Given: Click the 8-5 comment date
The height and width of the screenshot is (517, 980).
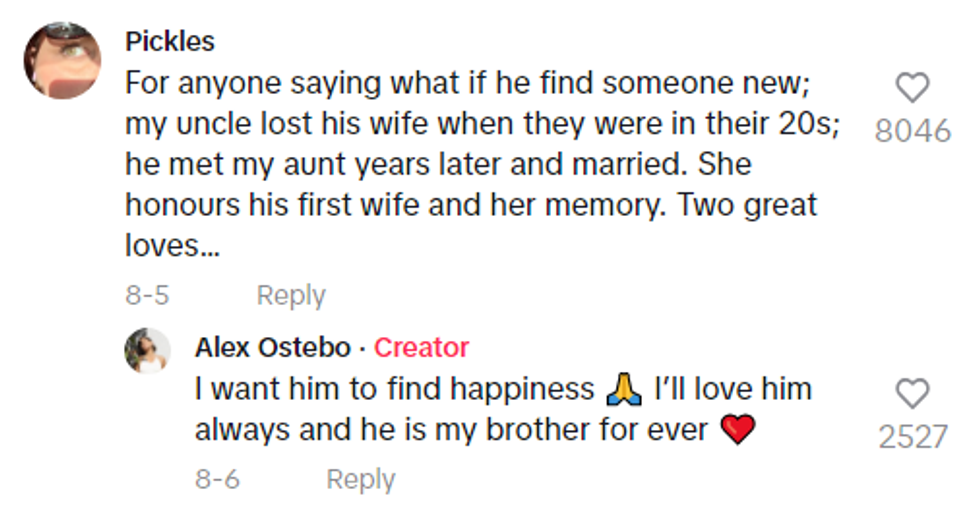Looking at the screenshot, I should 147,295.
